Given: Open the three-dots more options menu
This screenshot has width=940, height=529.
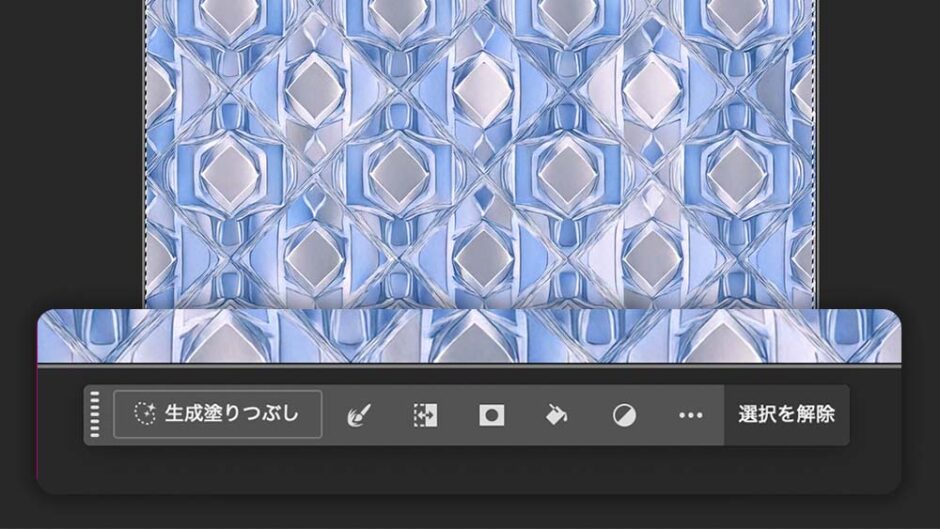Looking at the screenshot, I should coord(691,415).
